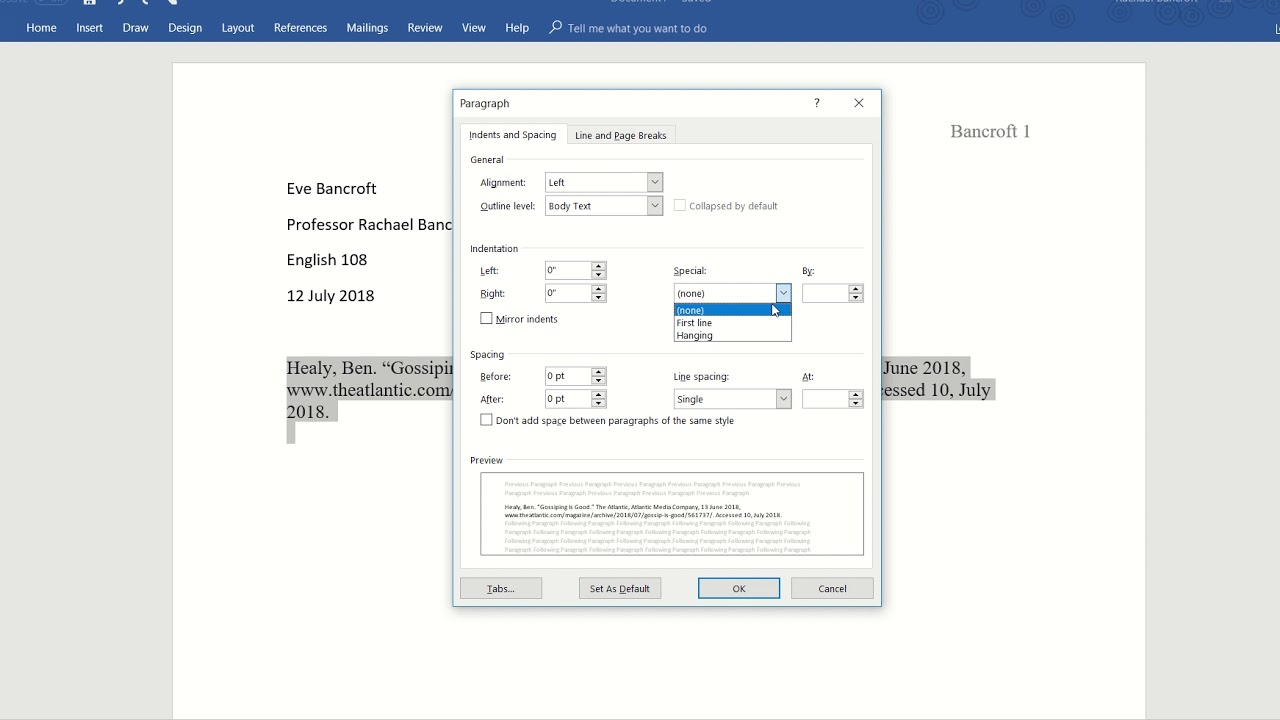This screenshot has height=720, width=1280.
Task: Confirm the dialog with OK
Action: tap(739, 589)
